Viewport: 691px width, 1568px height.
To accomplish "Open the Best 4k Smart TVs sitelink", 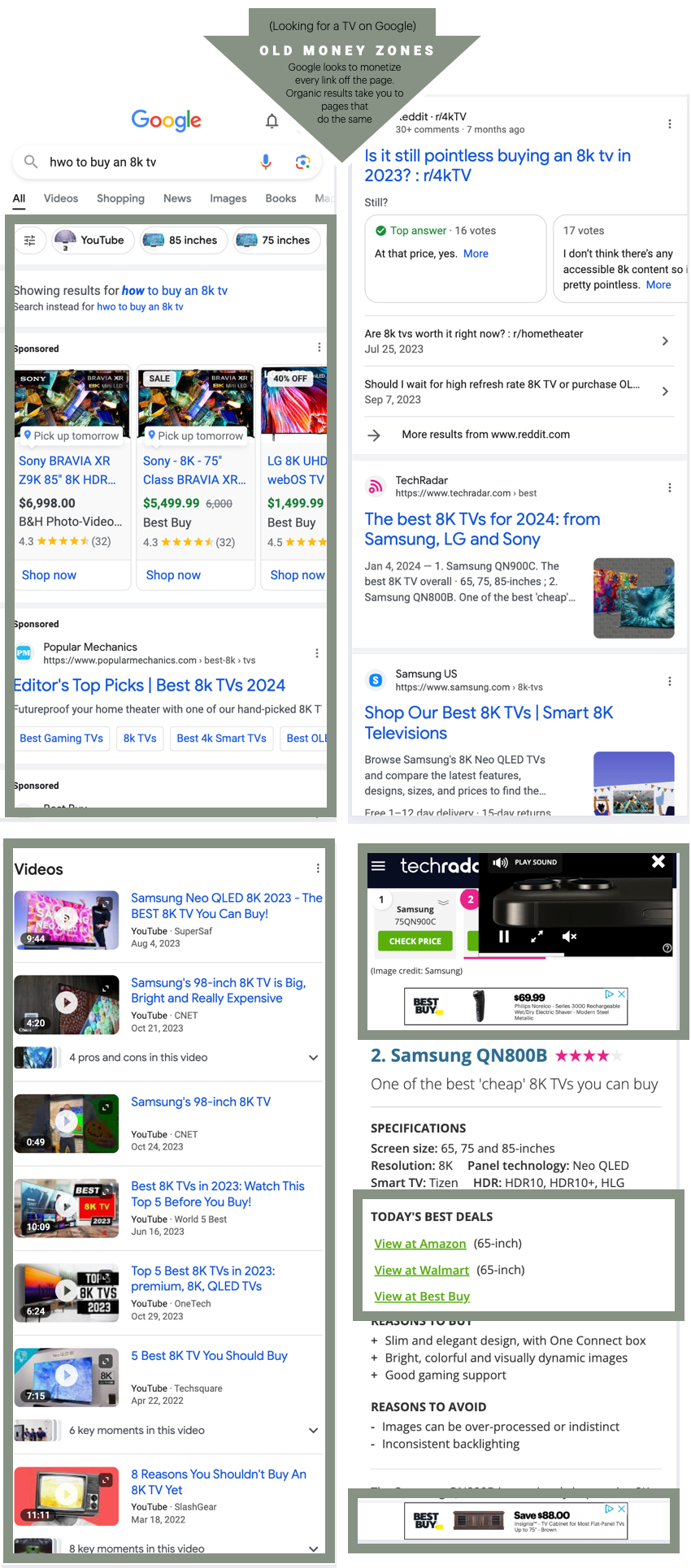I will pyautogui.click(x=221, y=739).
